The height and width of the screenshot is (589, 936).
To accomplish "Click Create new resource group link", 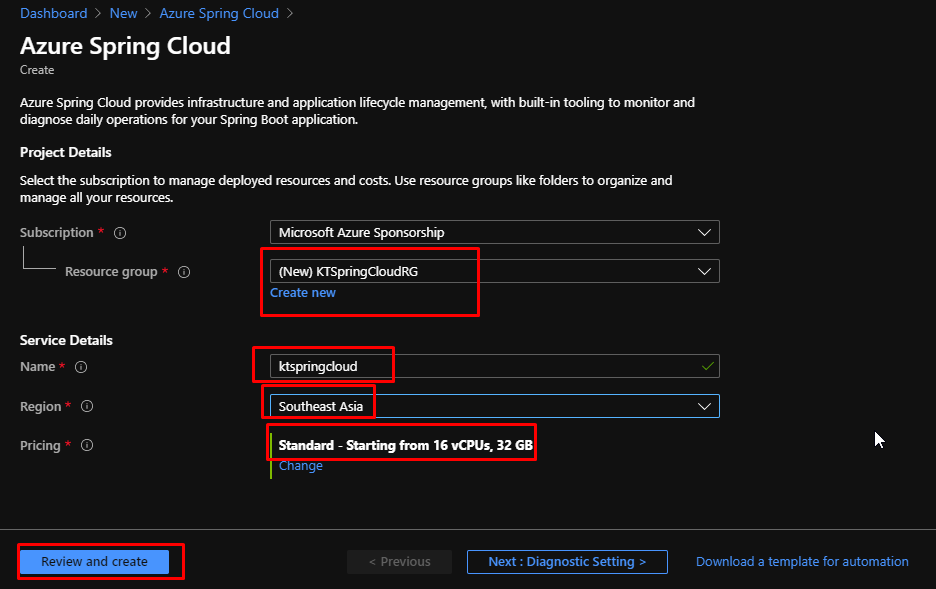I will pyautogui.click(x=303, y=293).
